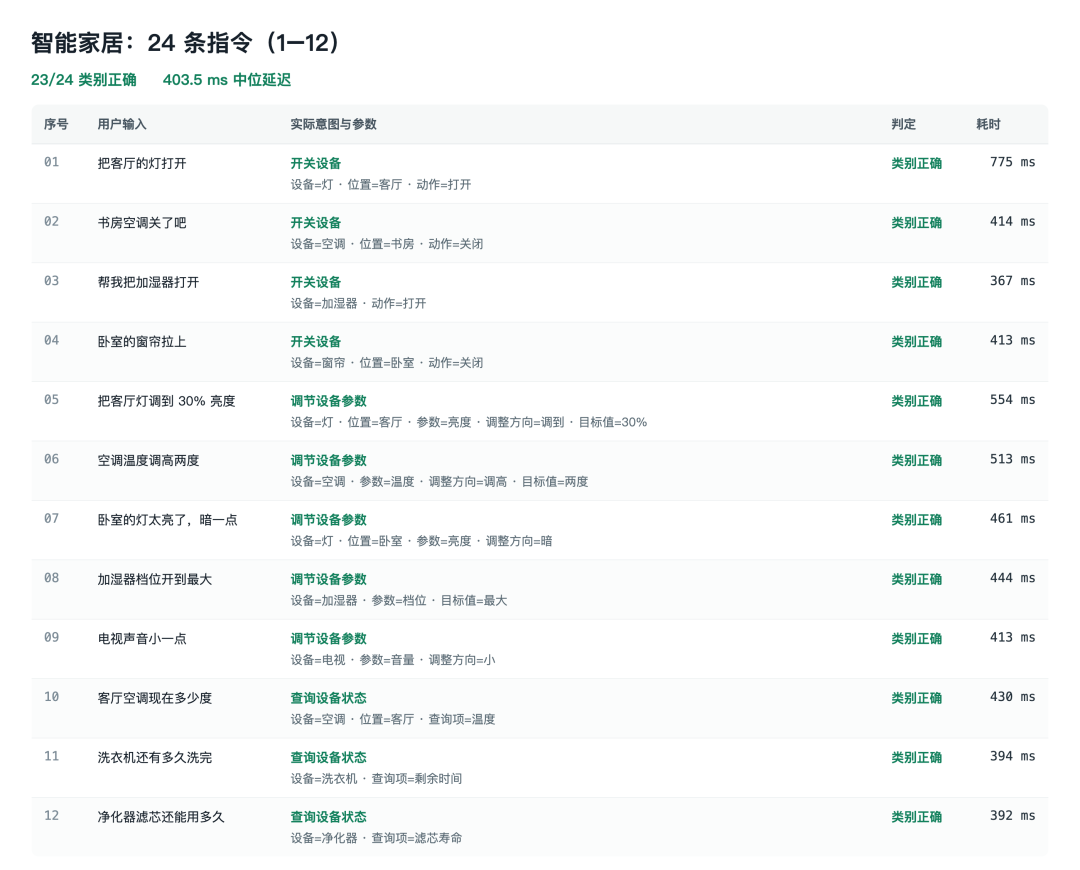Click 类别正确 verdict in row 07
Image resolution: width=1080 pixels, height=870 pixels.
click(916, 519)
